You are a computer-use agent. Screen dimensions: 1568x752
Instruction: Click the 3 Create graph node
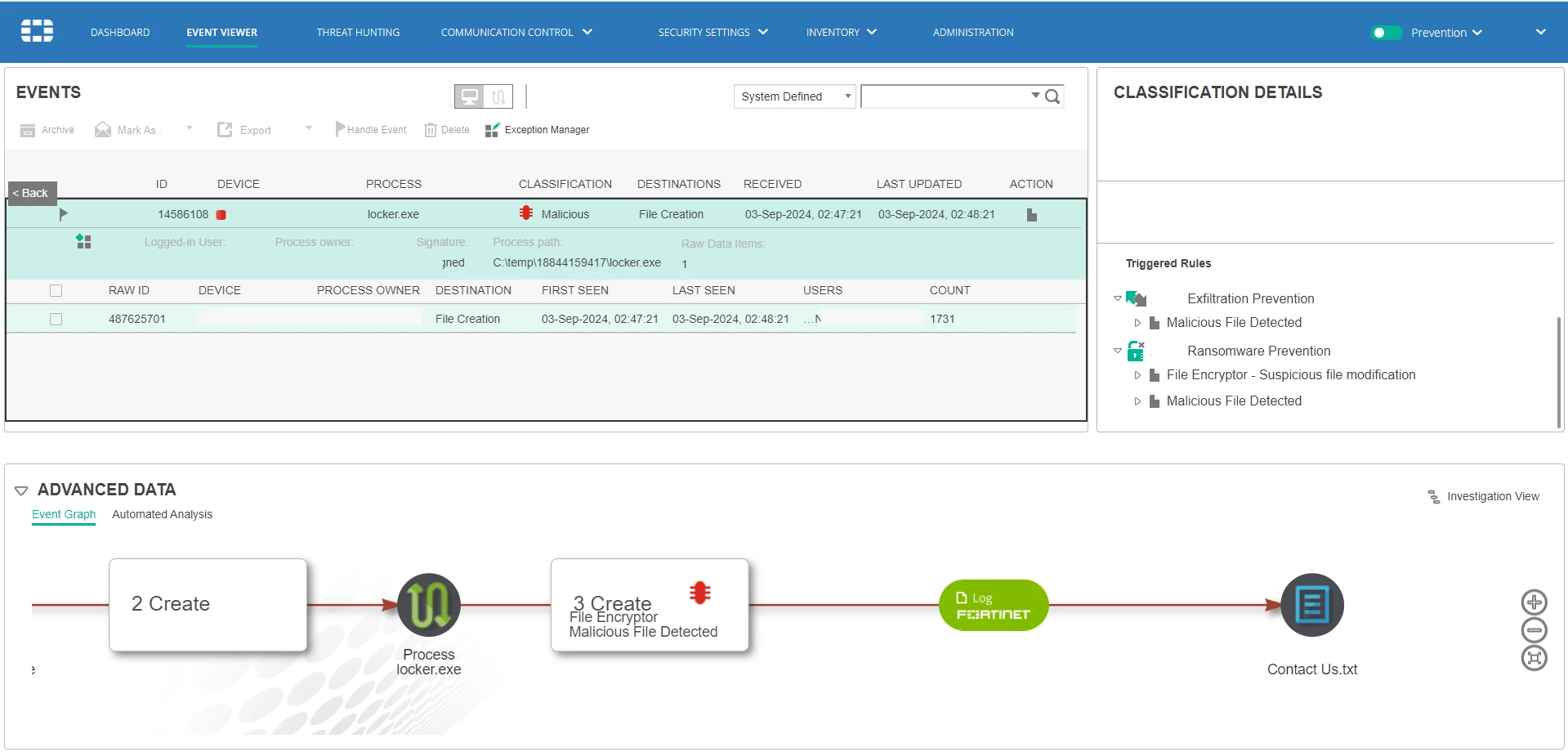point(650,605)
